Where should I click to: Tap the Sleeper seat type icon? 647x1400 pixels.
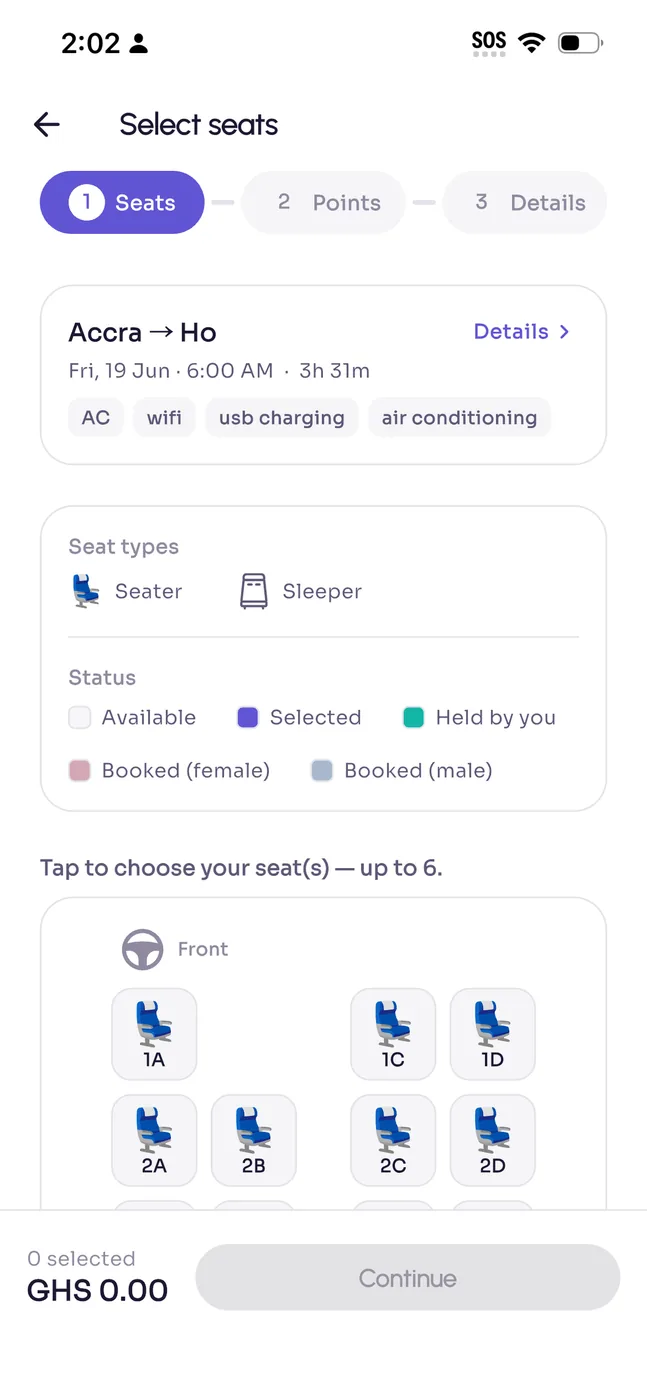(254, 591)
